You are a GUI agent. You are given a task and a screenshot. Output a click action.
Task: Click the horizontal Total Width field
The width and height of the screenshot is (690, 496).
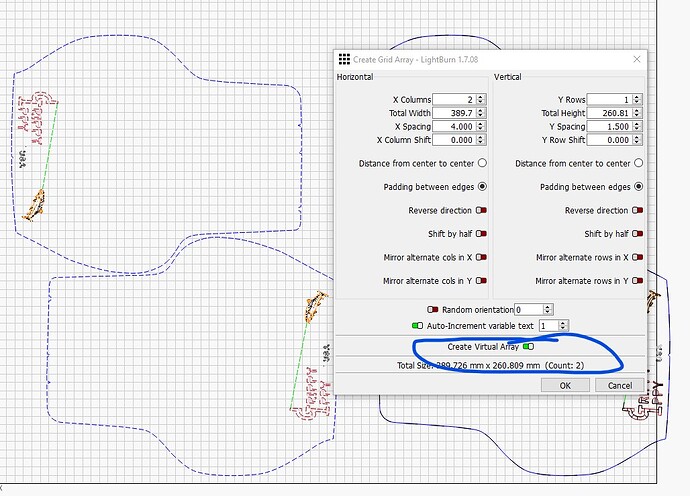point(454,113)
